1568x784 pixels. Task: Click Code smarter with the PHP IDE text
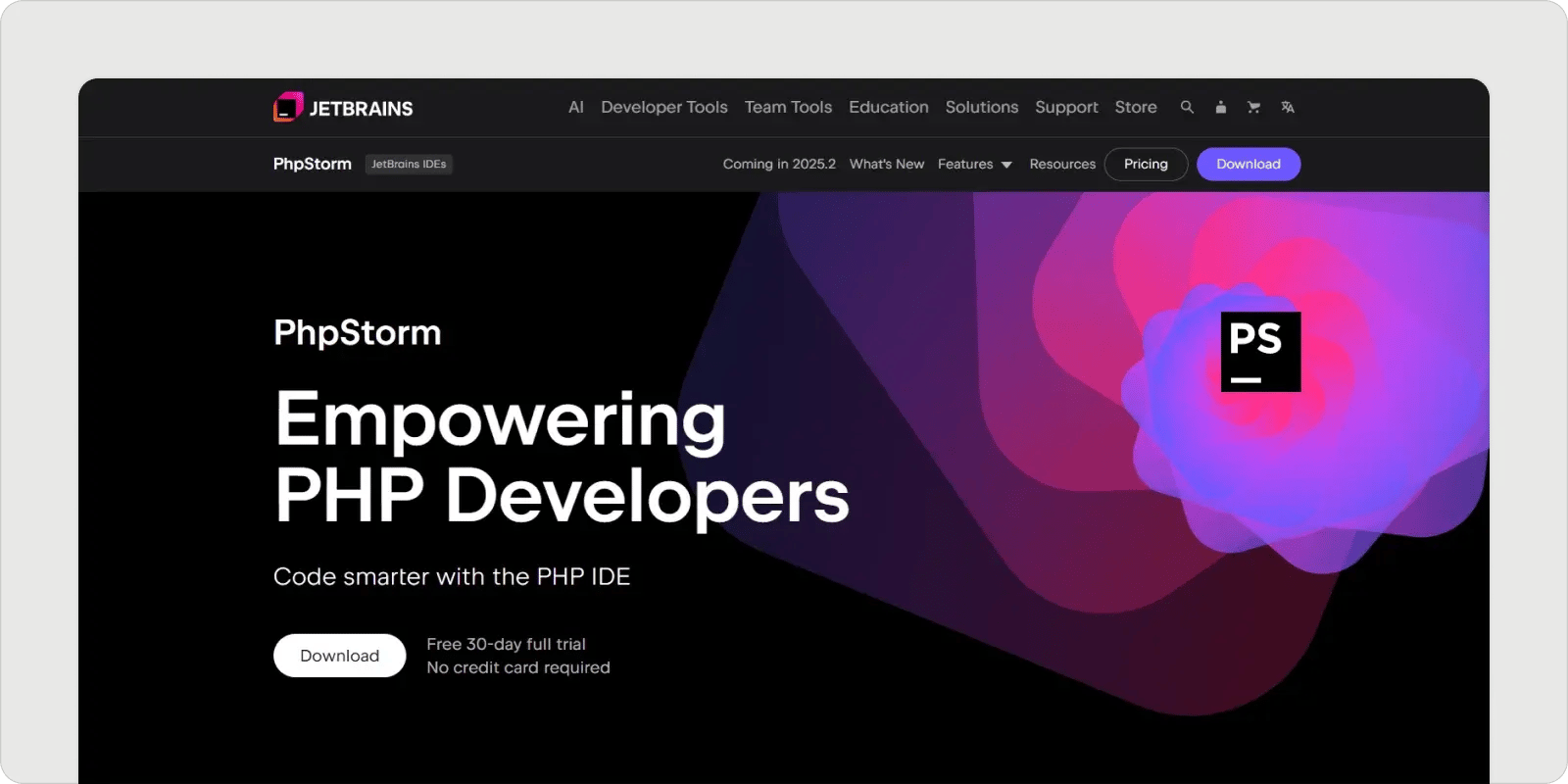[x=452, y=576]
